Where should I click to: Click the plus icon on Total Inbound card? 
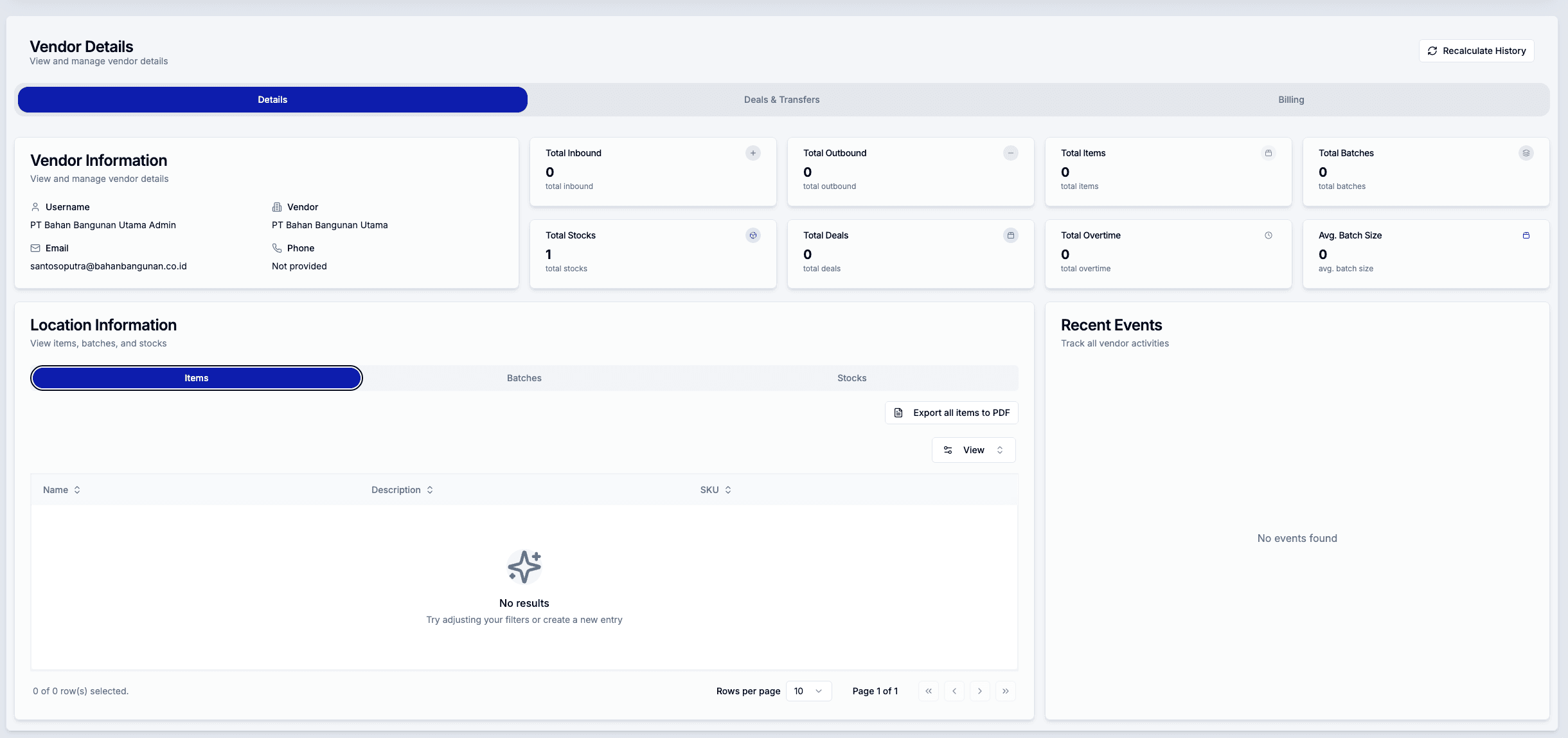(753, 153)
